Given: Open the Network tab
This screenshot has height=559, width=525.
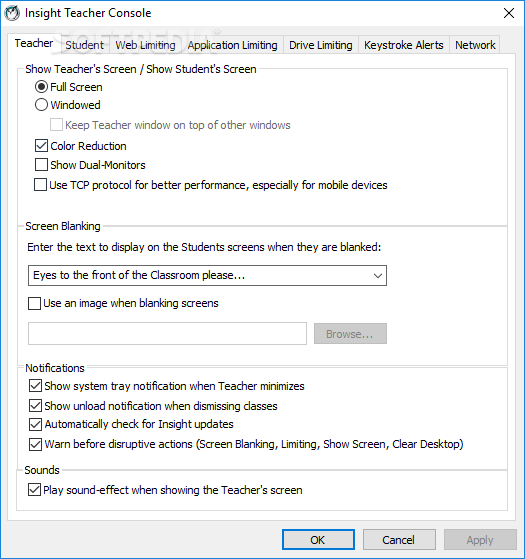Looking at the screenshot, I should [475, 45].
